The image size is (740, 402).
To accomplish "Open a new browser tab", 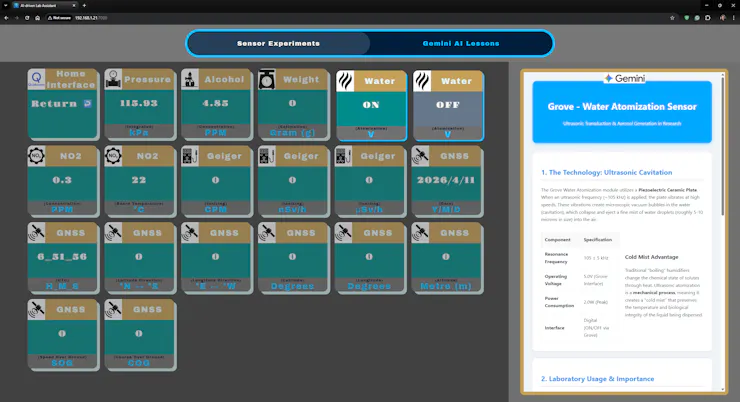I will (84, 5).
